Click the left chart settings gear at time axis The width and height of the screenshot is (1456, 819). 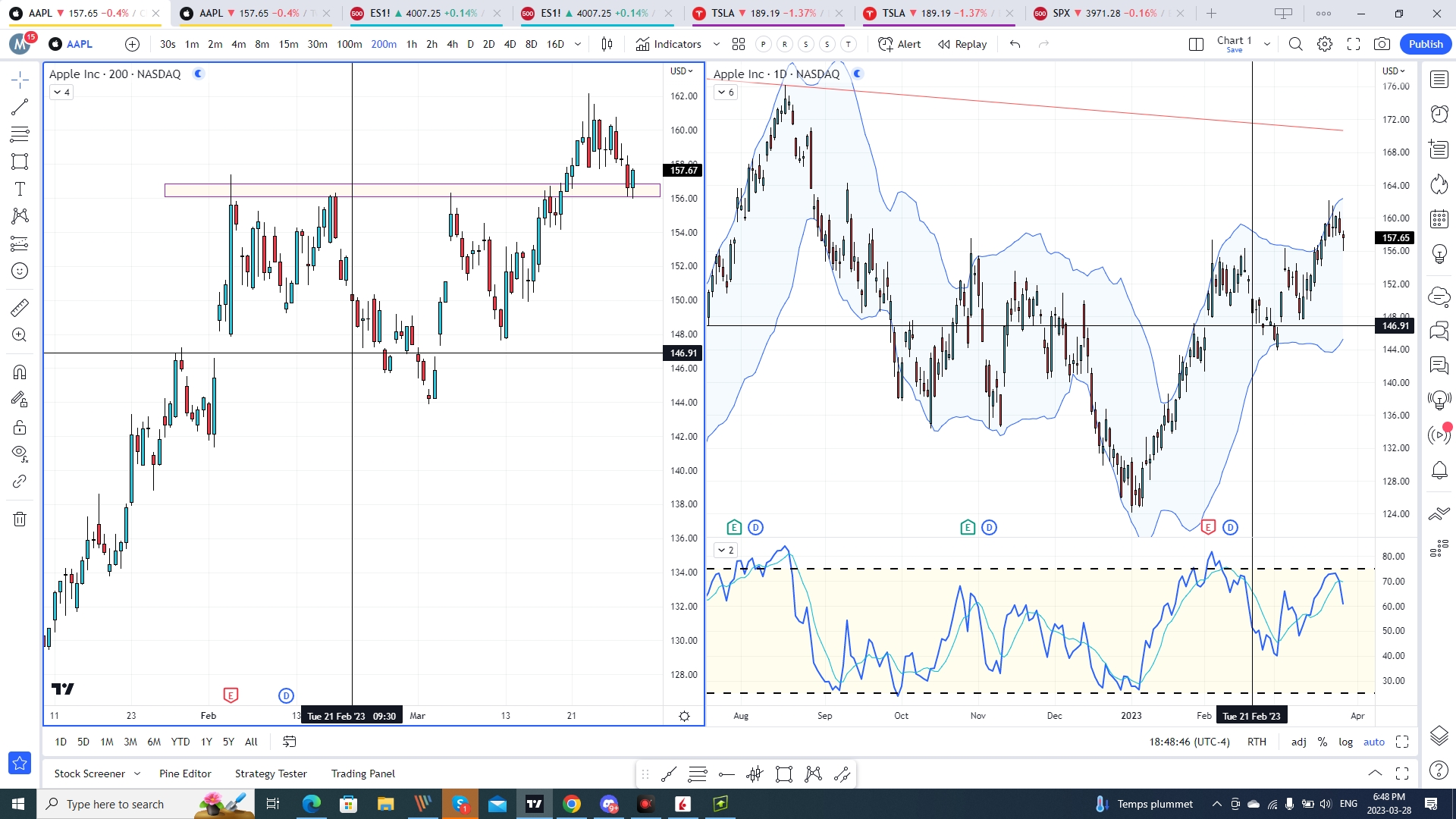click(x=684, y=716)
